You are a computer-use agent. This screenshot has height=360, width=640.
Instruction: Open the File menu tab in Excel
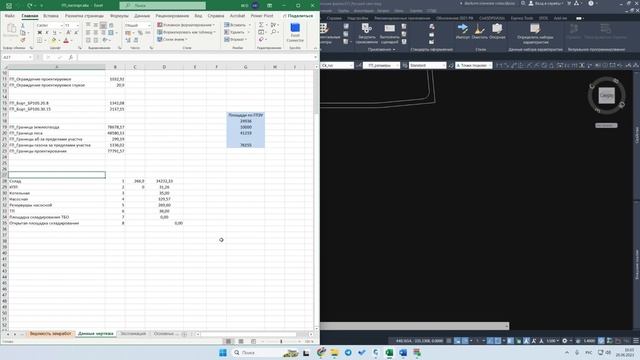[9, 16]
